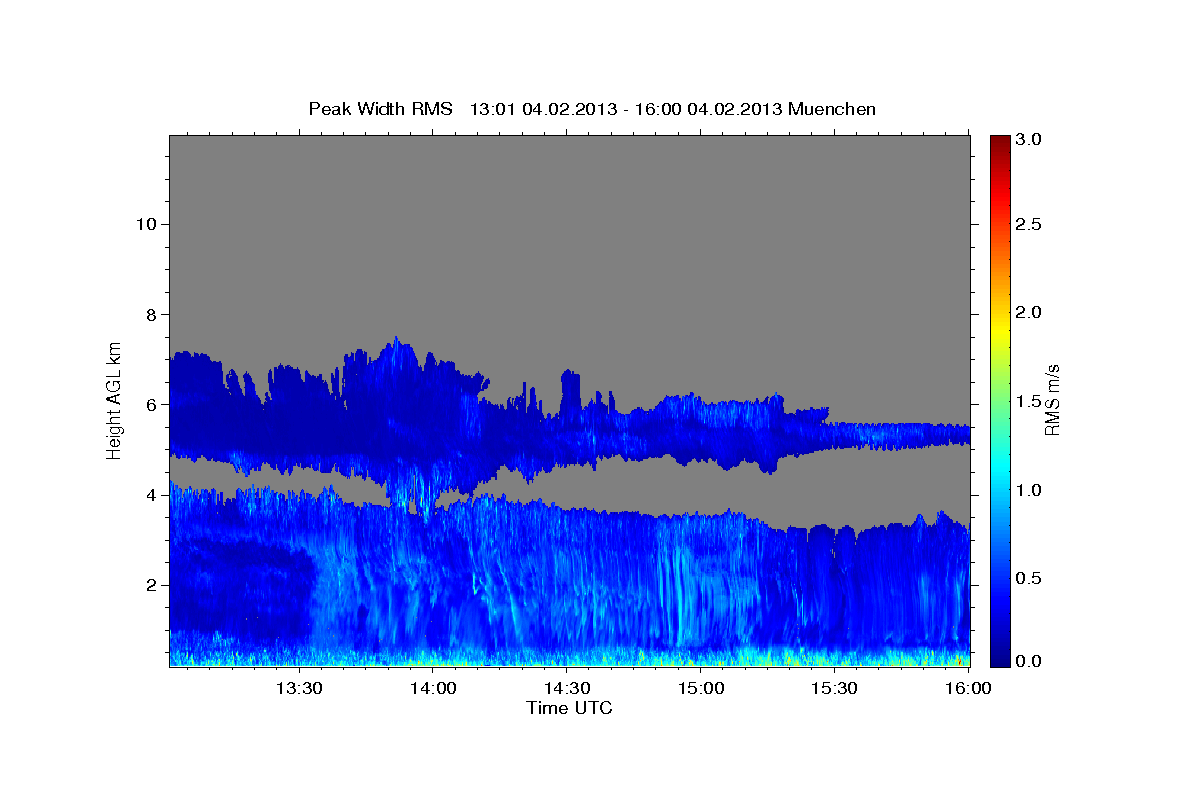Image resolution: width=1200 pixels, height=800 pixels.
Task: Click the 'Muenchen' location in title
Action: (832, 109)
